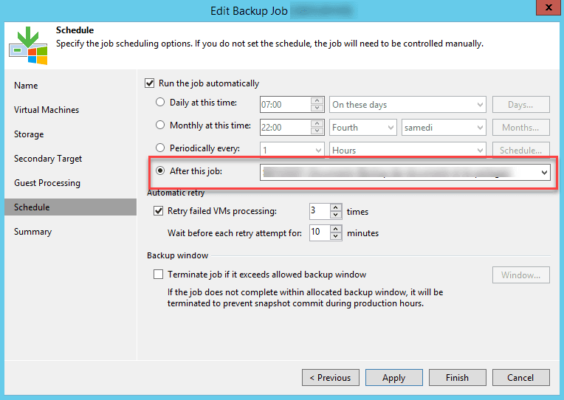Enable Terminate job if exceeds backup window
The height and width of the screenshot is (400, 564).
click(x=158, y=274)
